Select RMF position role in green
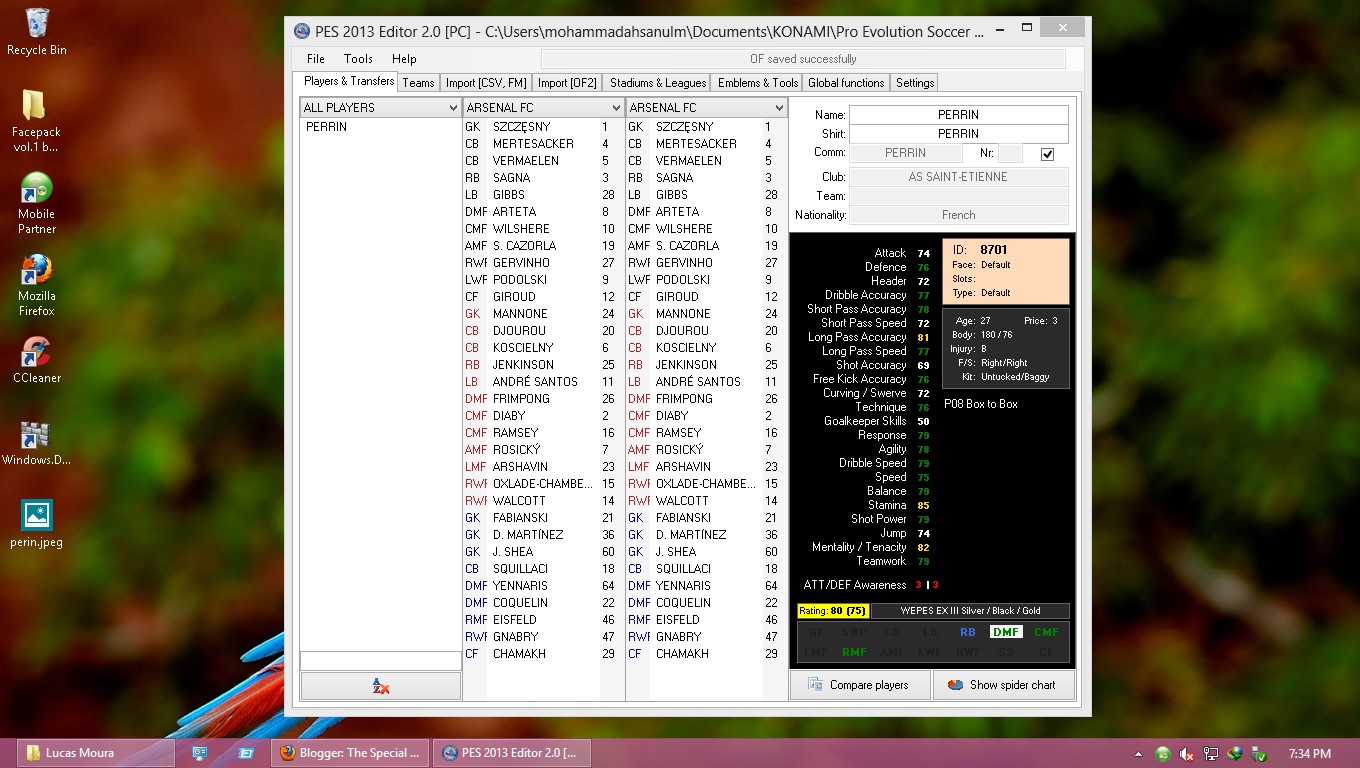Image resolution: width=1360 pixels, height=768 pixels. [x=854, y=651]
